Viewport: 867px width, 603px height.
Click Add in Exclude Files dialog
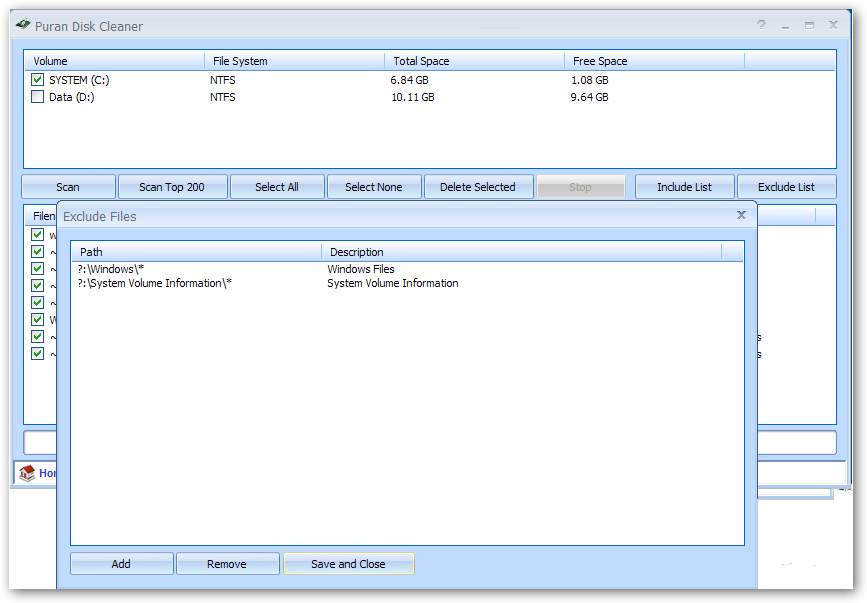click(121, 564)
